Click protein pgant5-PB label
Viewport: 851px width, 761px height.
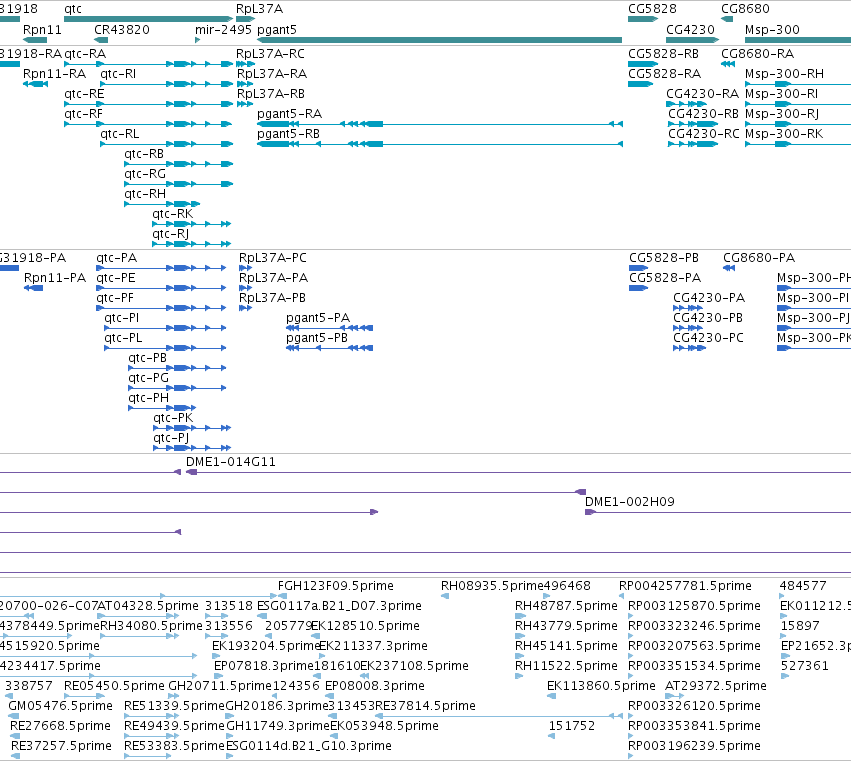pyautogui.click(x=317, y=338)
